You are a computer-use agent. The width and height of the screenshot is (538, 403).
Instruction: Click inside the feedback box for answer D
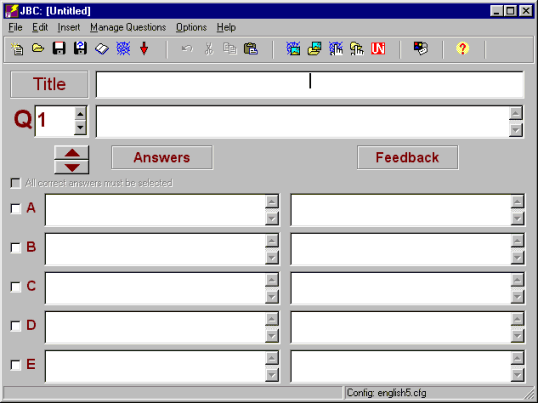click(x=400, y=327)
